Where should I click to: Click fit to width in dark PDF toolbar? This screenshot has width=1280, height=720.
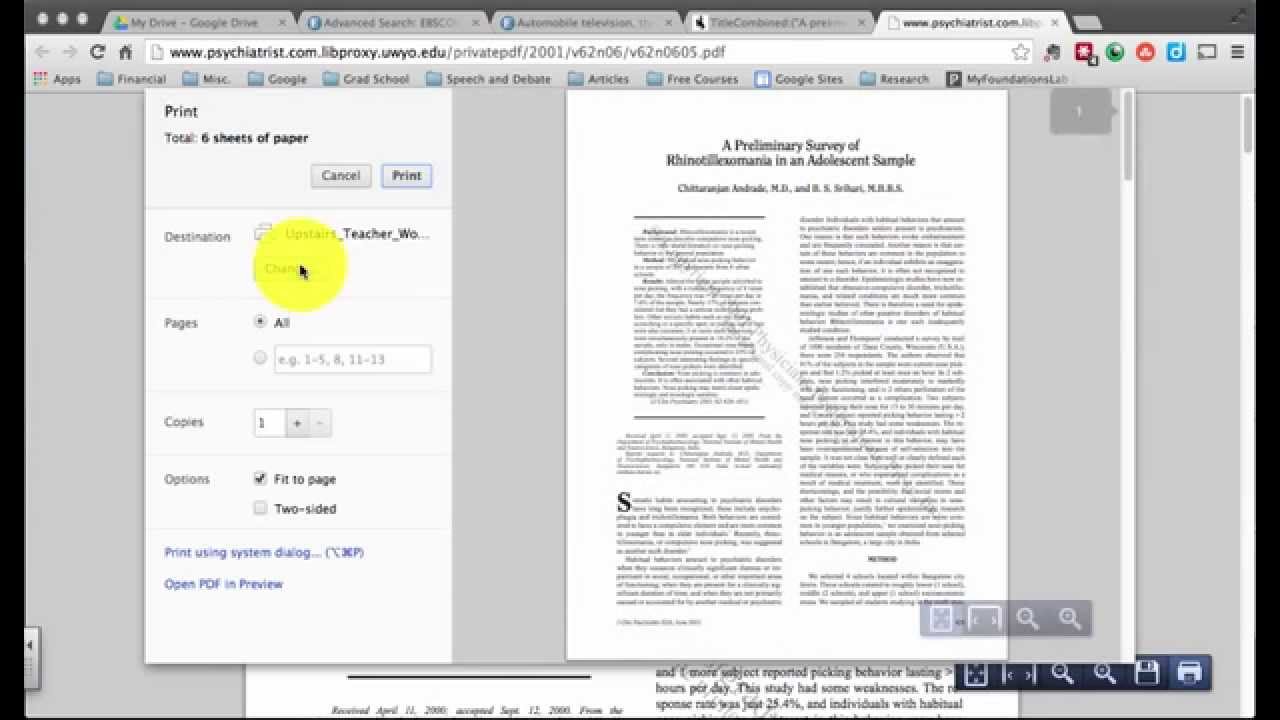[x=1019, y=674]
